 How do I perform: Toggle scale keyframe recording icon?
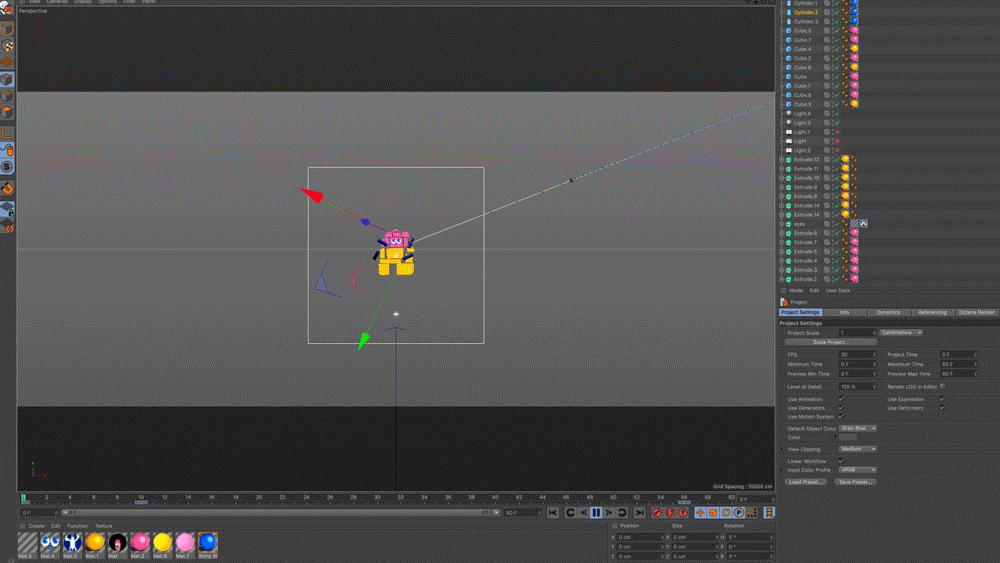coord(713,513)
